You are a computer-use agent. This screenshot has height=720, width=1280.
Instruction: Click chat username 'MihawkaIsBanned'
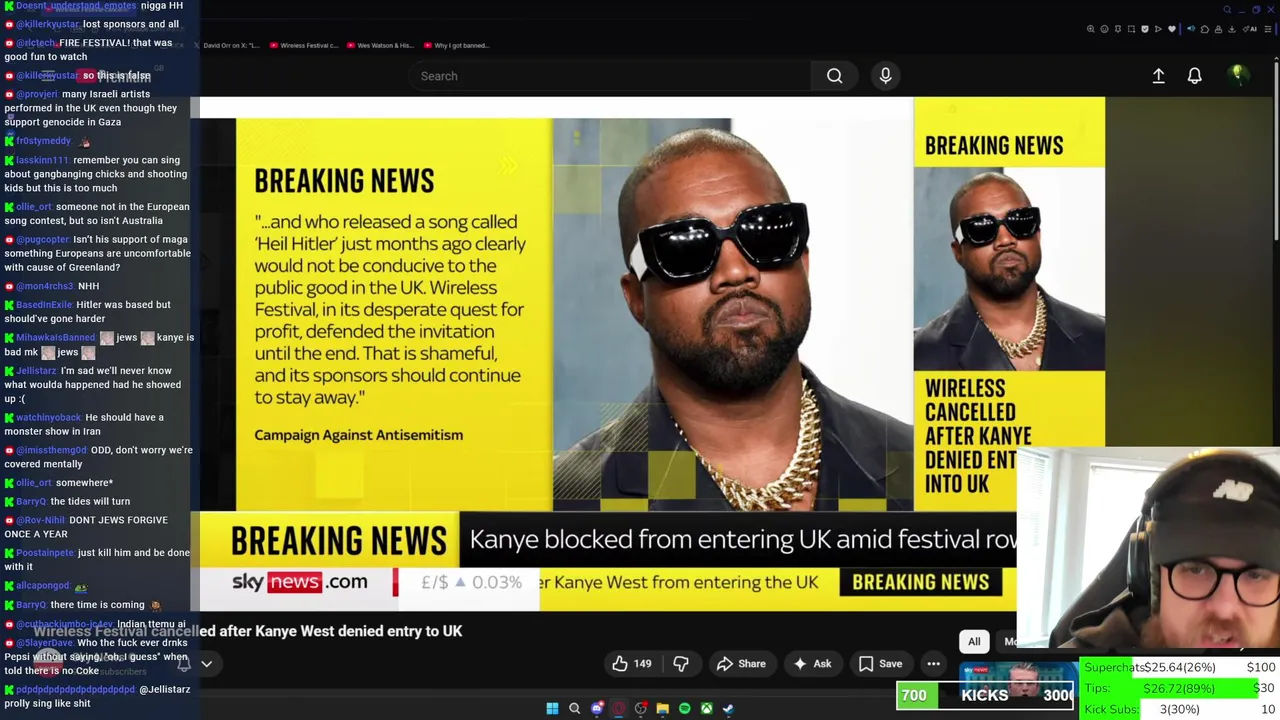point(56,338)
